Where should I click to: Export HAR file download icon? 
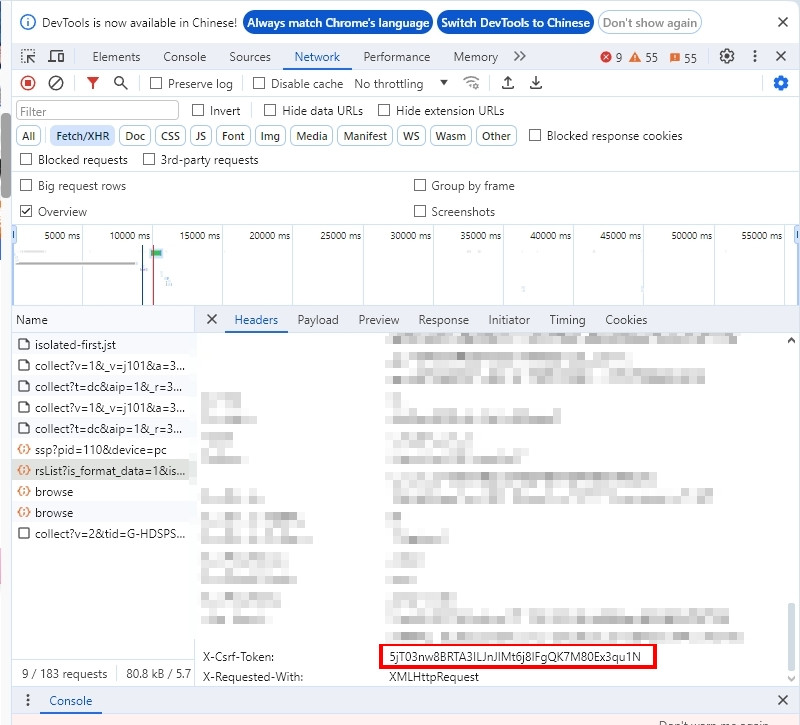[536, 83]
